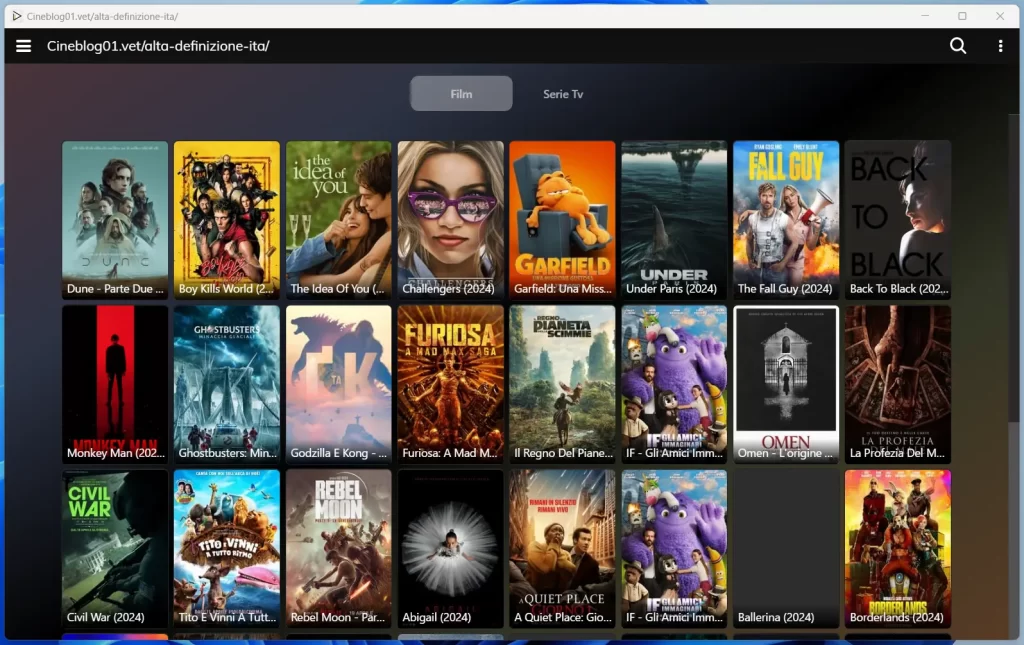Open Monkey Man movie poster
The image size is (1024, 645).
coord(115,385)
